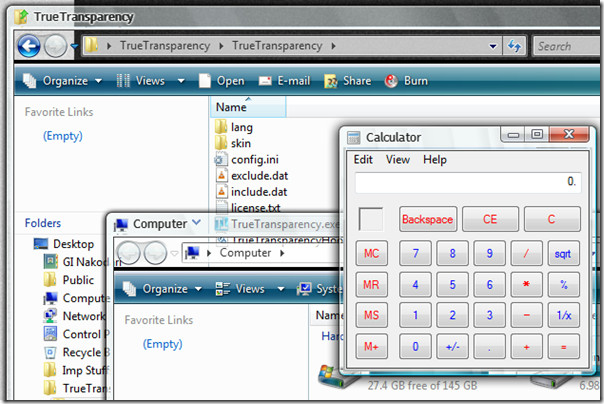Click the 9 key on Calculator

(x=489, y=253)
